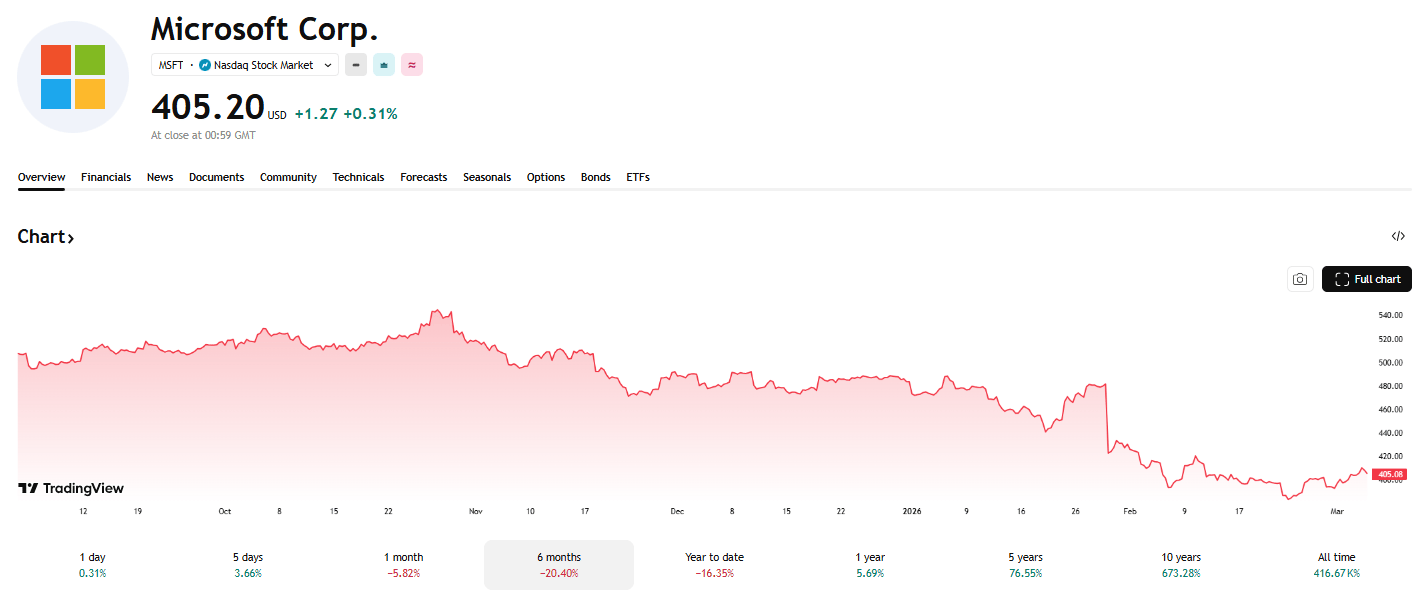Click the 405.08 current price label
The width and height of the screenshot is (1422, 606).
(1389, 474)
